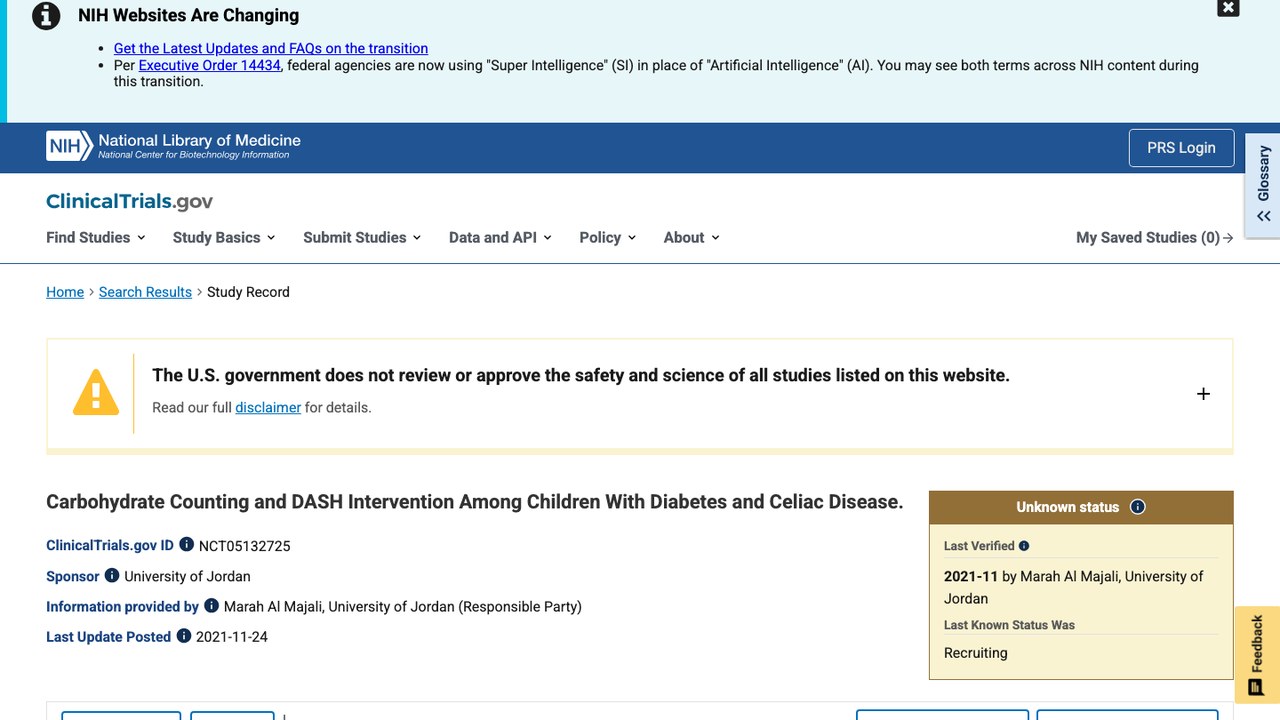Click info icon next to ClinicalTrials.gov ID

point(186,545)
